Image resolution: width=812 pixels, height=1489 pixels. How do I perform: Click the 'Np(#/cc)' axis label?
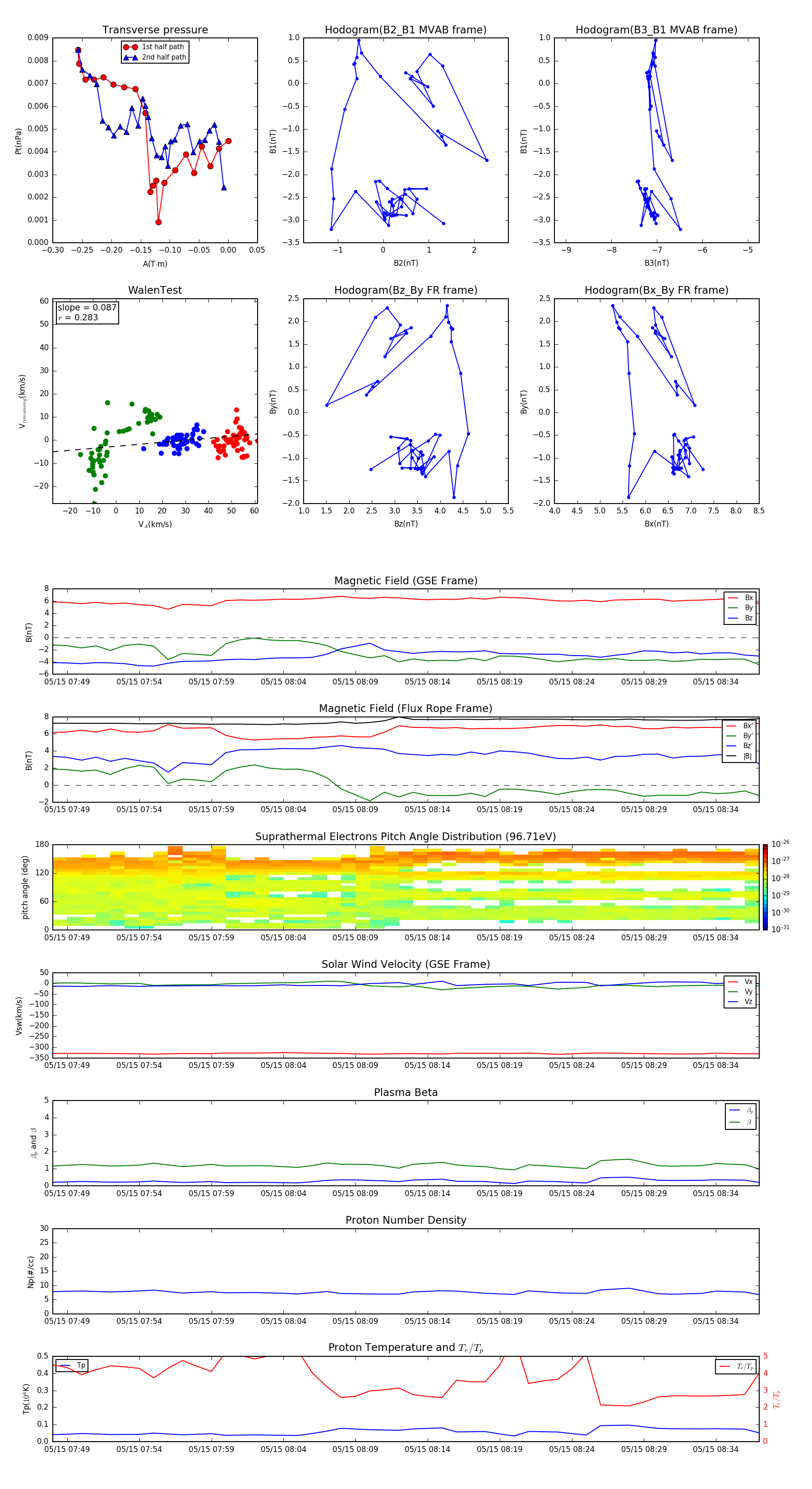[31, 1272]
